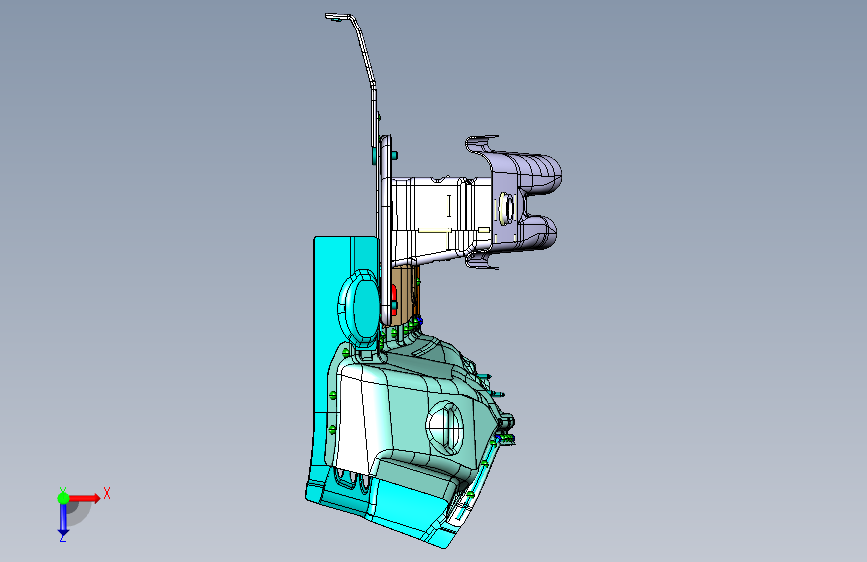This screenshot has height=562, width=867.
Task: Select the round port on the teal housing
Action: 445,428
